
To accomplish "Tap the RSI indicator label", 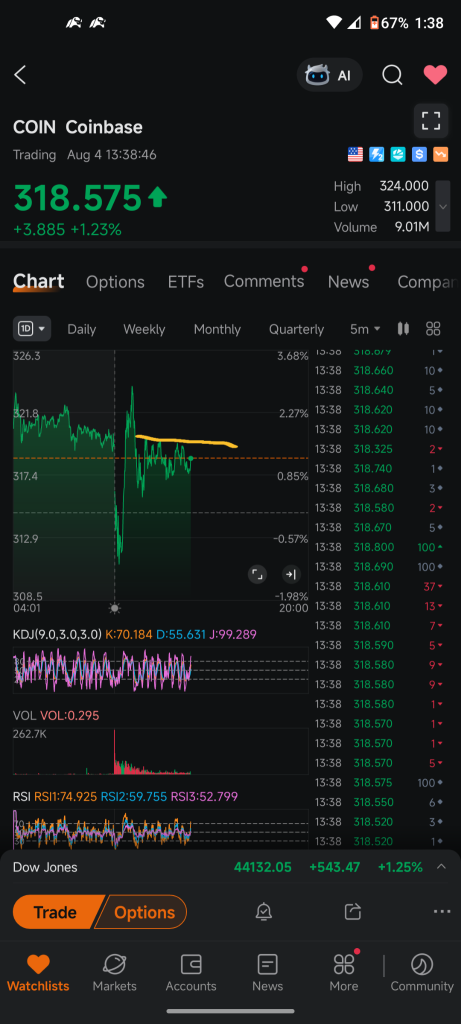I will pos(22,797).
